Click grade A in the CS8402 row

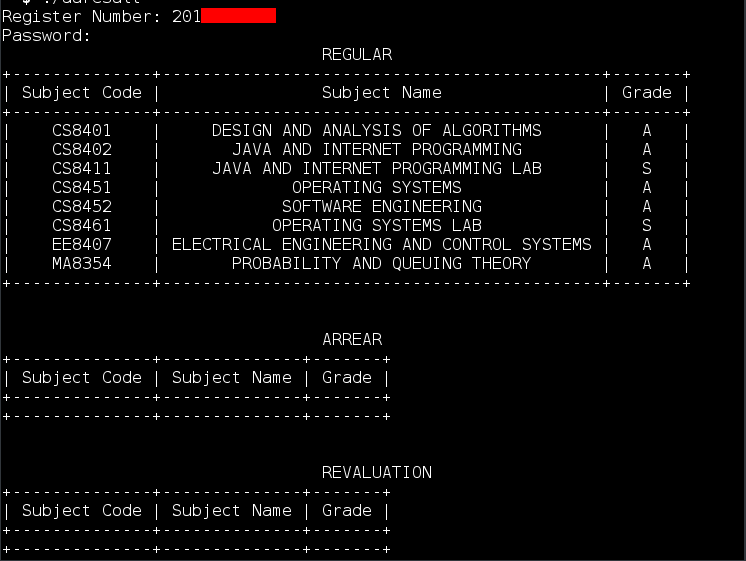click(x=647, y=149)
